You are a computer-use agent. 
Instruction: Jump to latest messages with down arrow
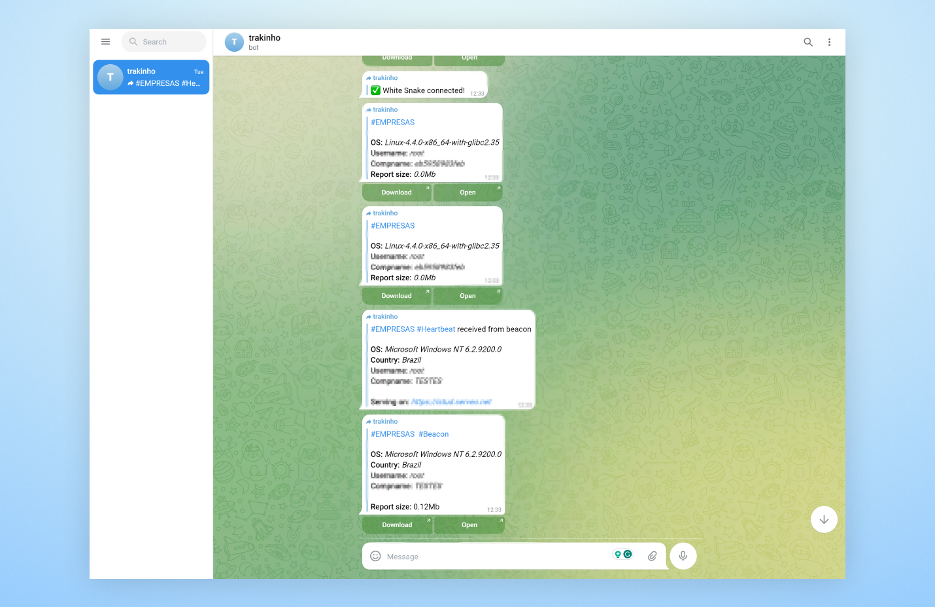pos(824,520)
